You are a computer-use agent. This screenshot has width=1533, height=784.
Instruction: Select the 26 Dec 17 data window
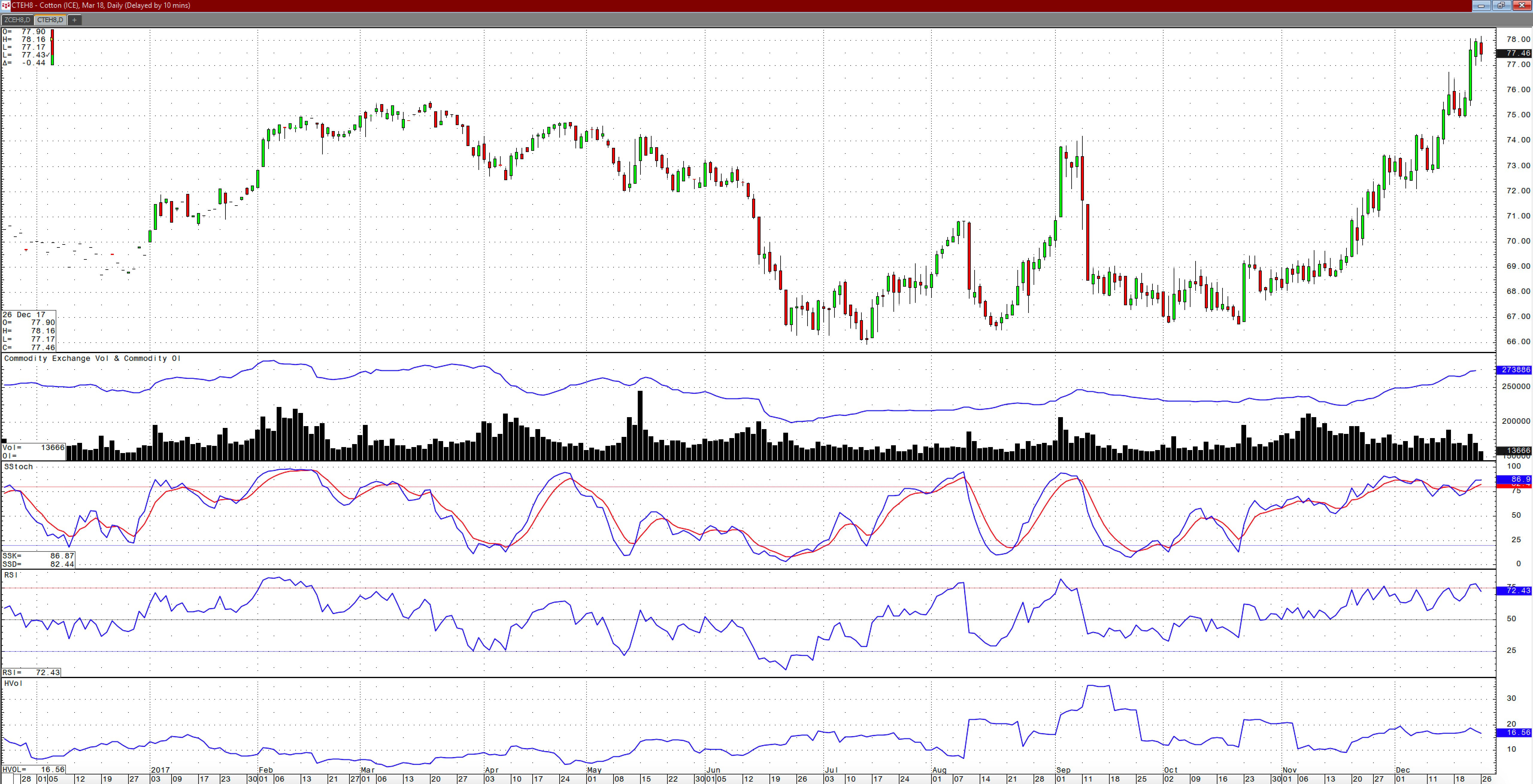[28, 331]
